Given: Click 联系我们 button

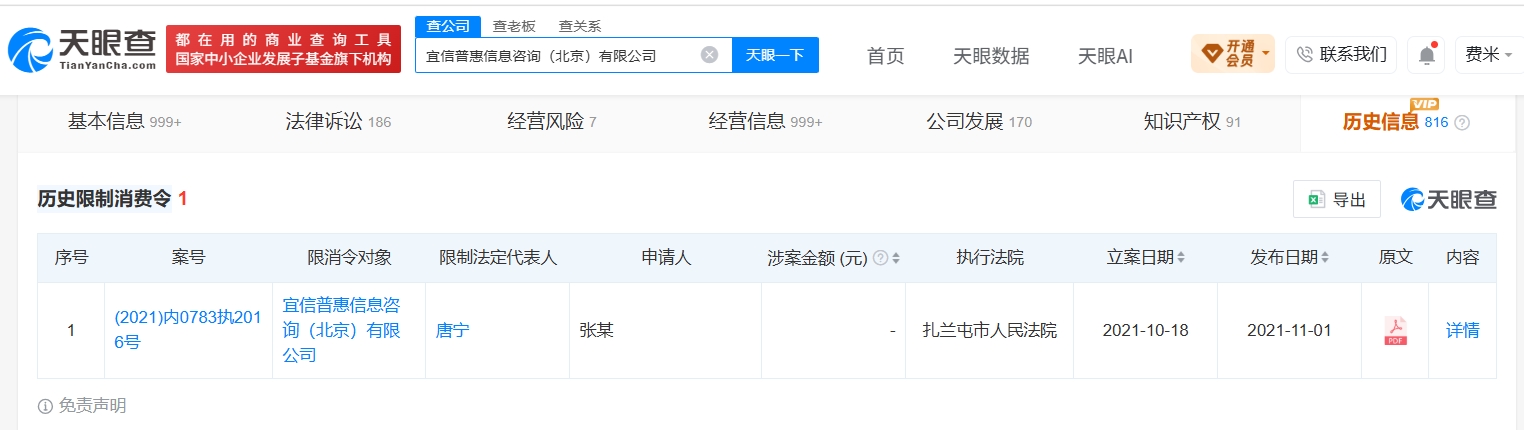Looking at the screenshot, I should pyautogui.click(x=1342, y=54).
